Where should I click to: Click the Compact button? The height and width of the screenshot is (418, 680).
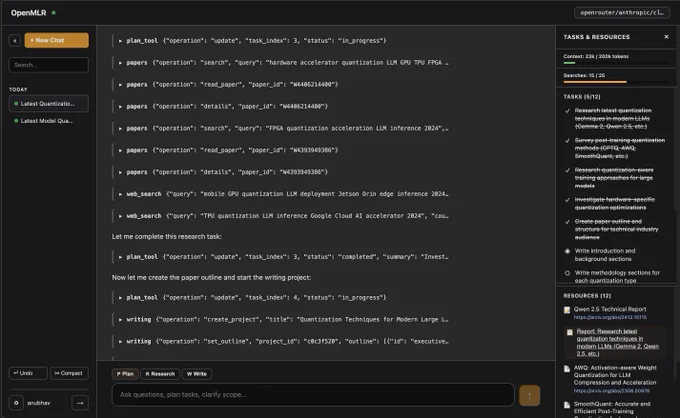69,373
